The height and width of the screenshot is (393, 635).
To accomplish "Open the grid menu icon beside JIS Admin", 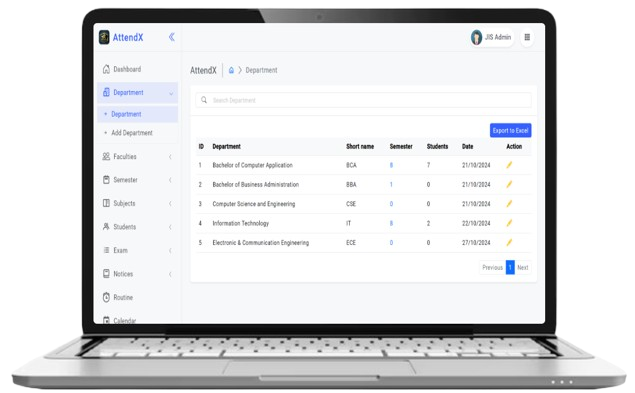I will point(527,37).
